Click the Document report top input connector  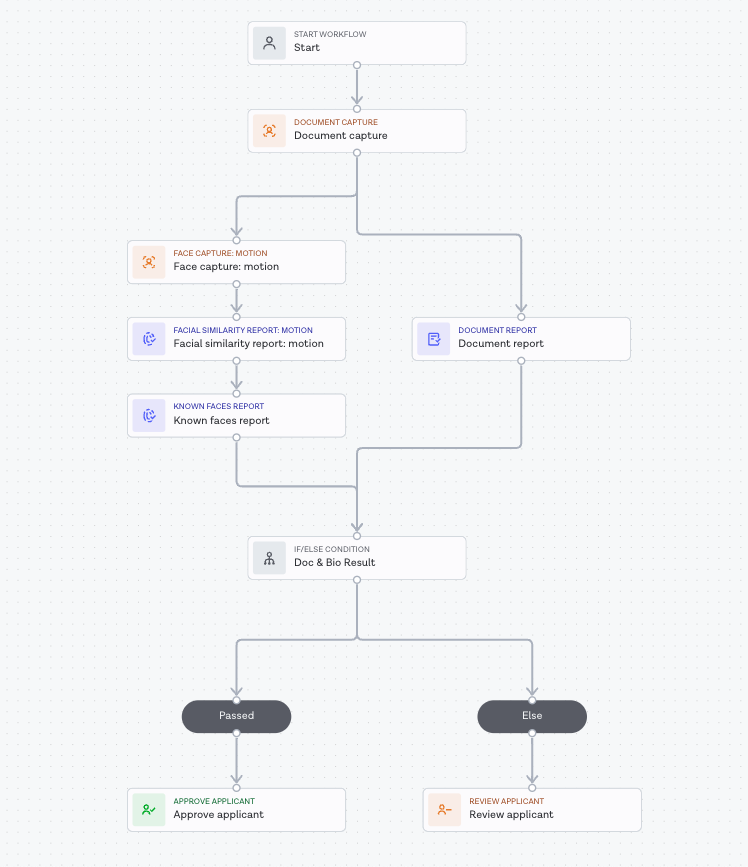[521, 317]
